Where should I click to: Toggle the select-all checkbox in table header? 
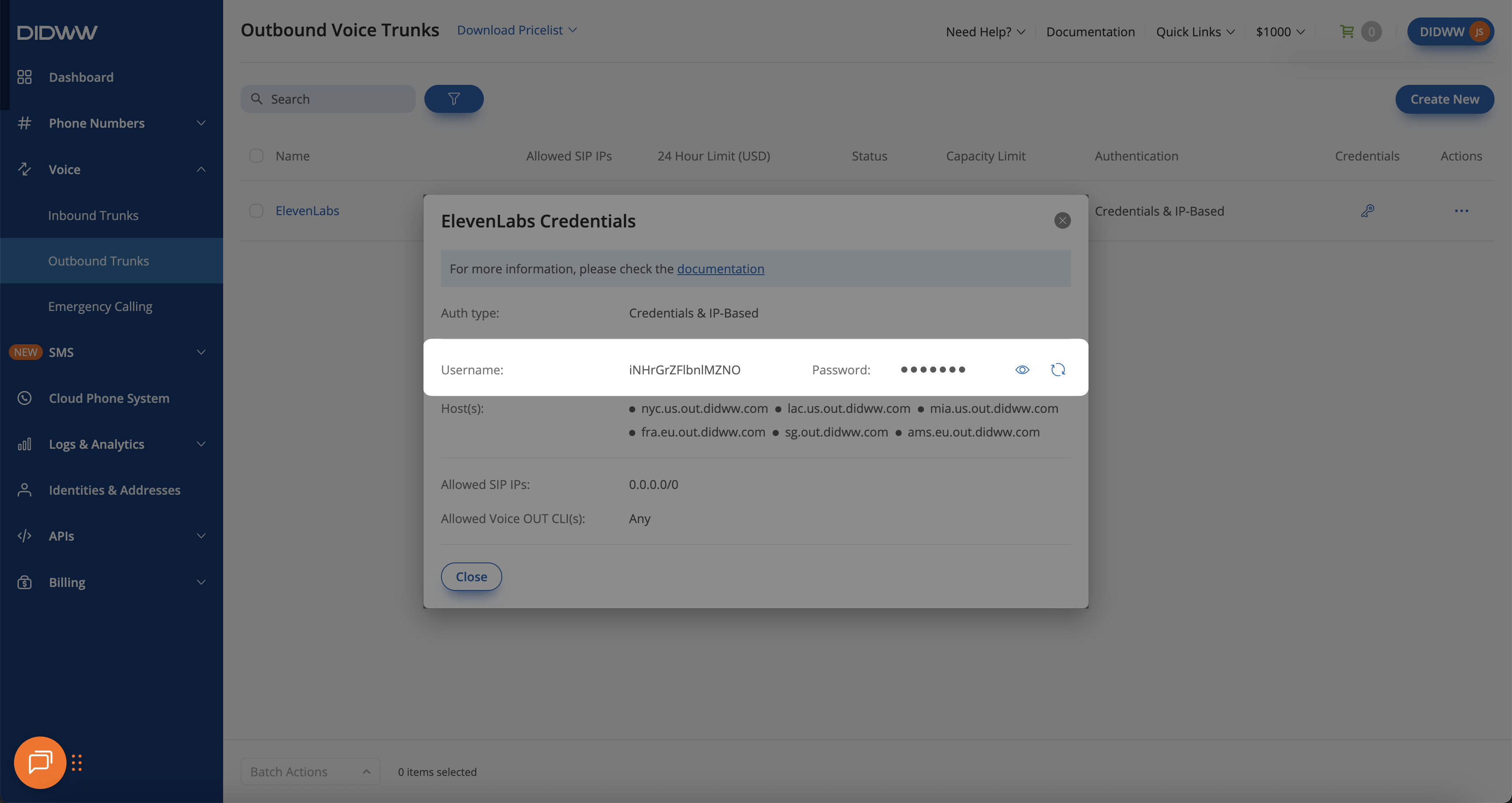[x=256, y=156]
